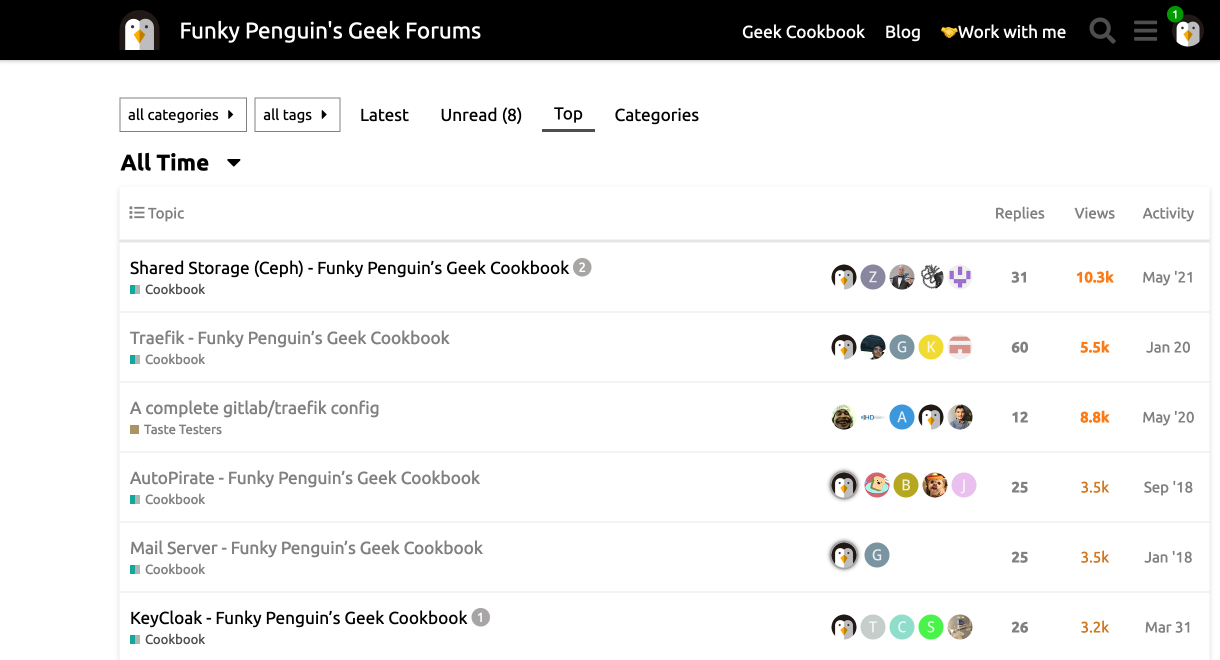Click the purple Z avatar in Ceph row
The image size is (1220, 660).
click(x=873, y=277)
